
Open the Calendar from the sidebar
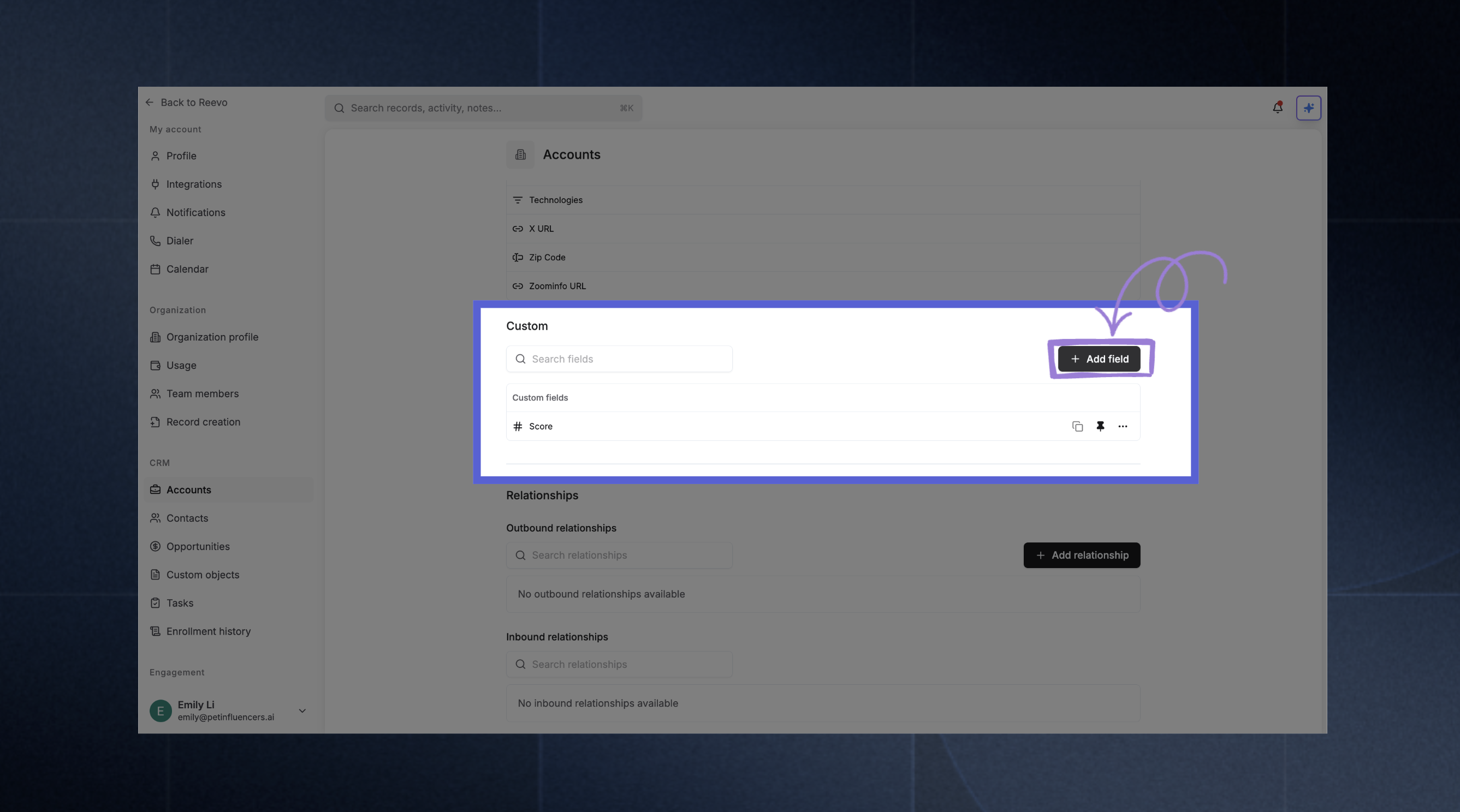click(187, 268)
